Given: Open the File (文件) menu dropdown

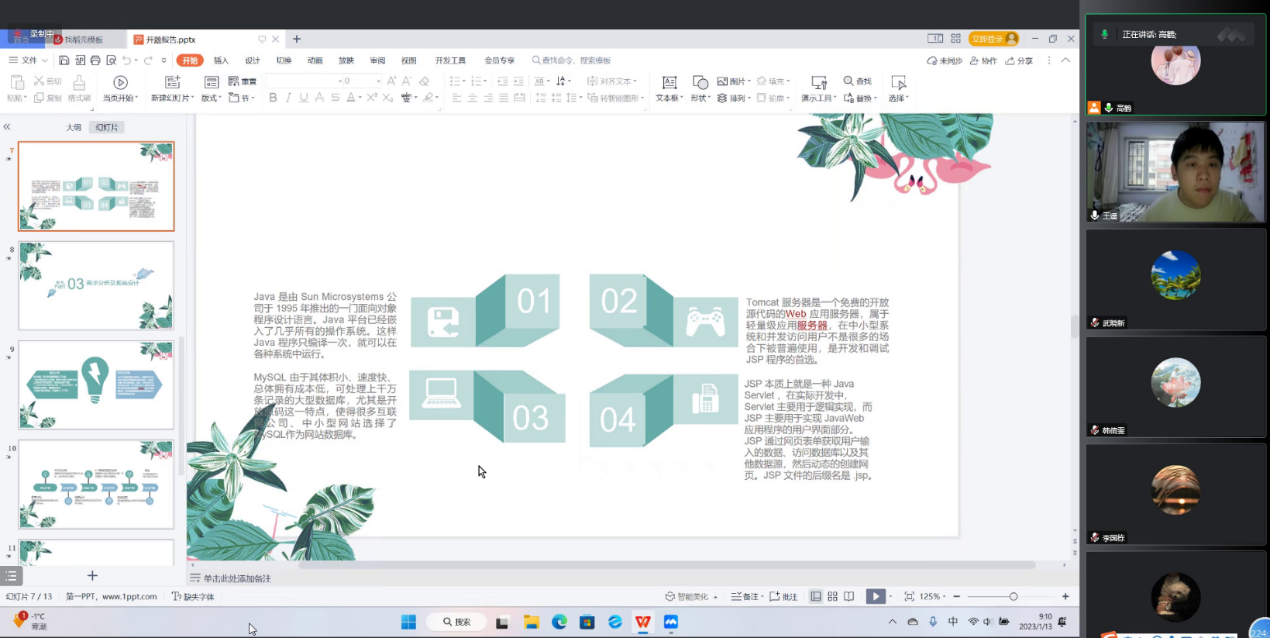Looking at the screenshot, I should pyautogui.click(x=28, y=61).
